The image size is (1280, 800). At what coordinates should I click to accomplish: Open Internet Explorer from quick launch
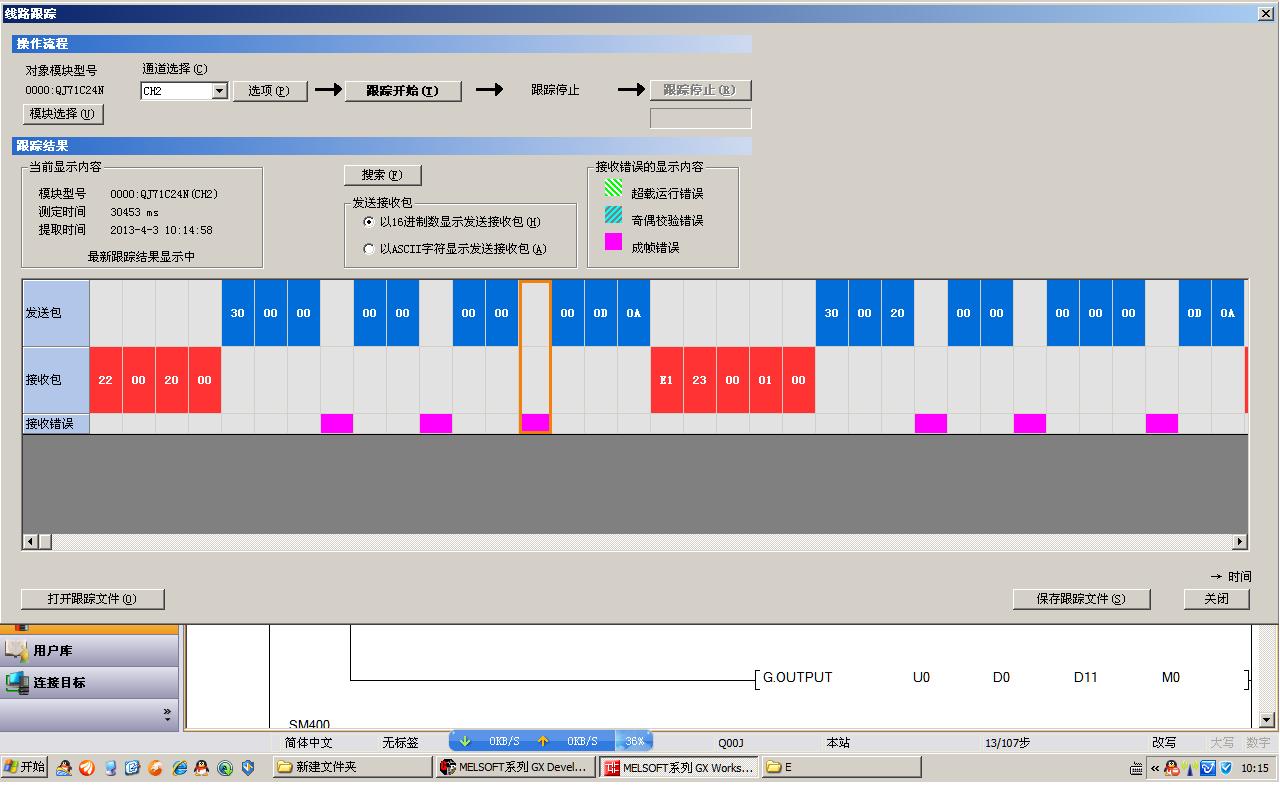tap(179, 768)
